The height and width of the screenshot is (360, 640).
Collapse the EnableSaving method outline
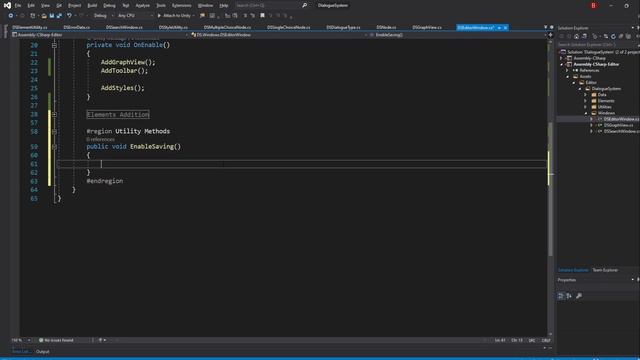click(x=54, y=147)
